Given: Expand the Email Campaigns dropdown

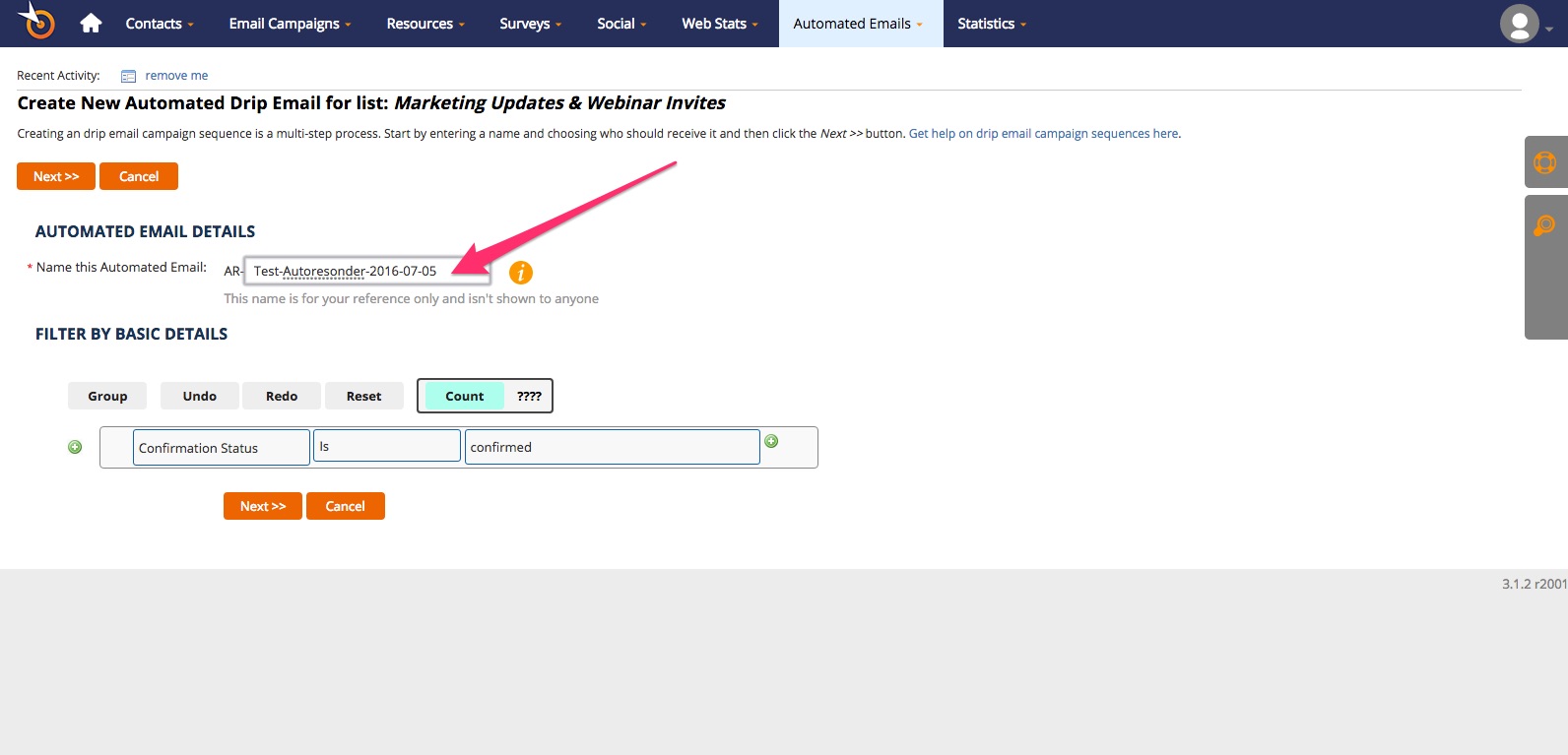Looking at the screenshot, I should (x=290, y=24).
